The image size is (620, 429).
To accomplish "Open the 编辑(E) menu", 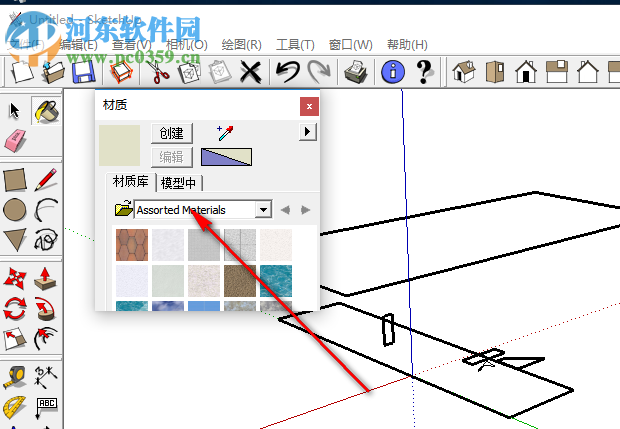I will click(78, 45).
